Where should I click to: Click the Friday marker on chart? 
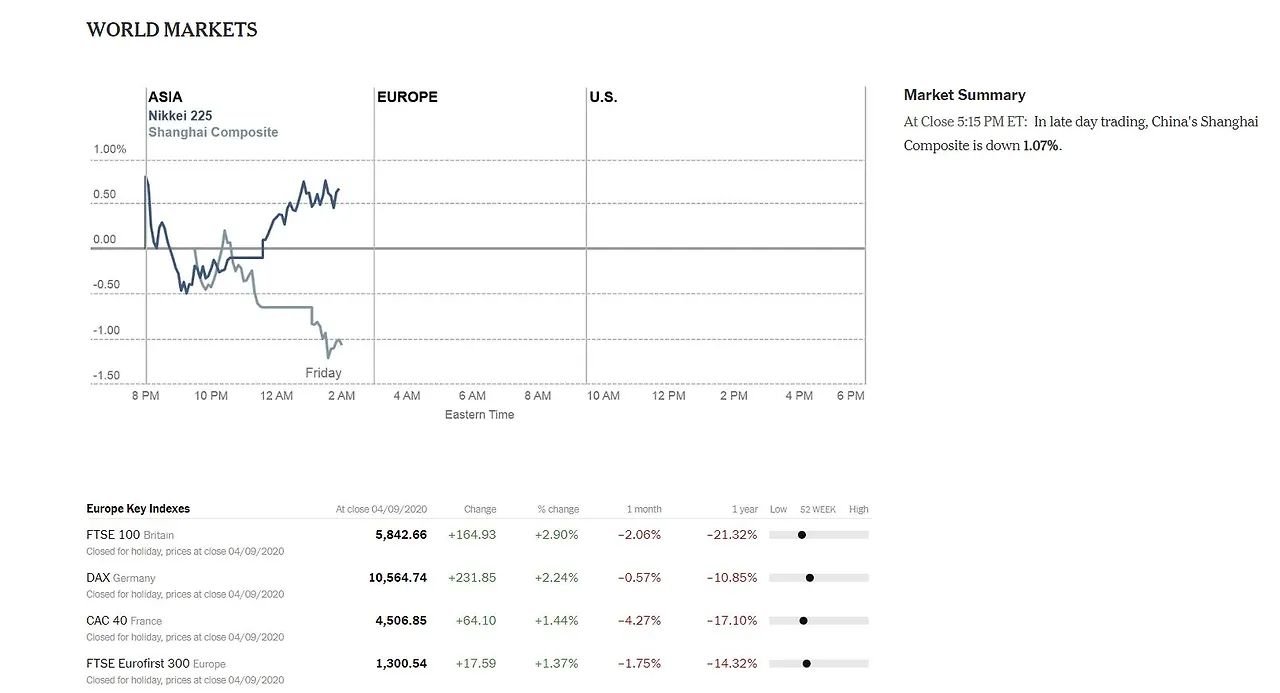tap(323, 373)
